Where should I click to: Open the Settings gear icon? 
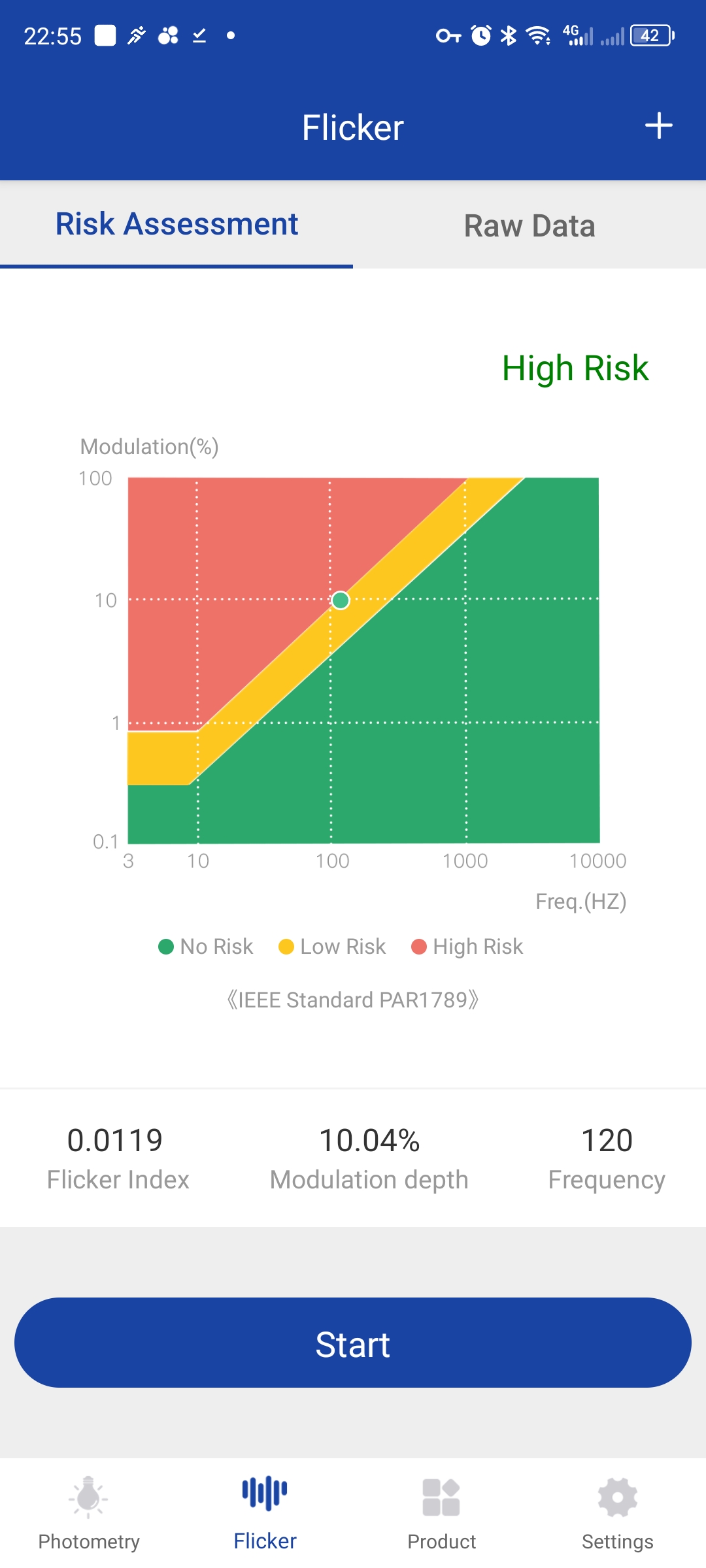point(617,1497)
